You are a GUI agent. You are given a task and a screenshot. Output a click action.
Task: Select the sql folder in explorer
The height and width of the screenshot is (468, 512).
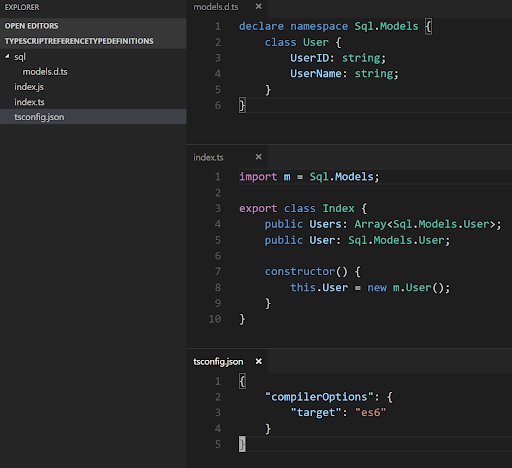[20, 57]
